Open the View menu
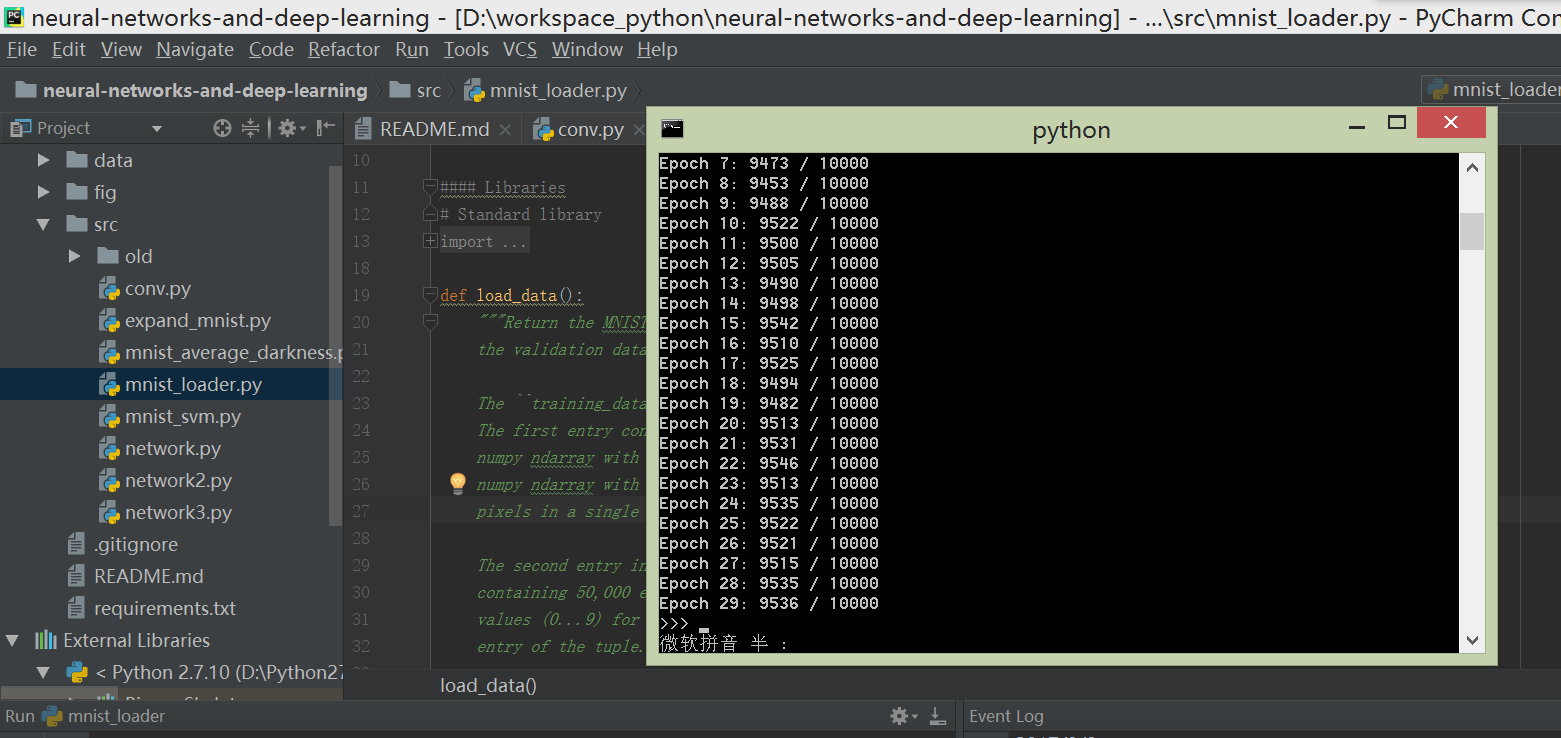Screen dimensions: 1561x738 pyautogui.click(x=122, y=49)
